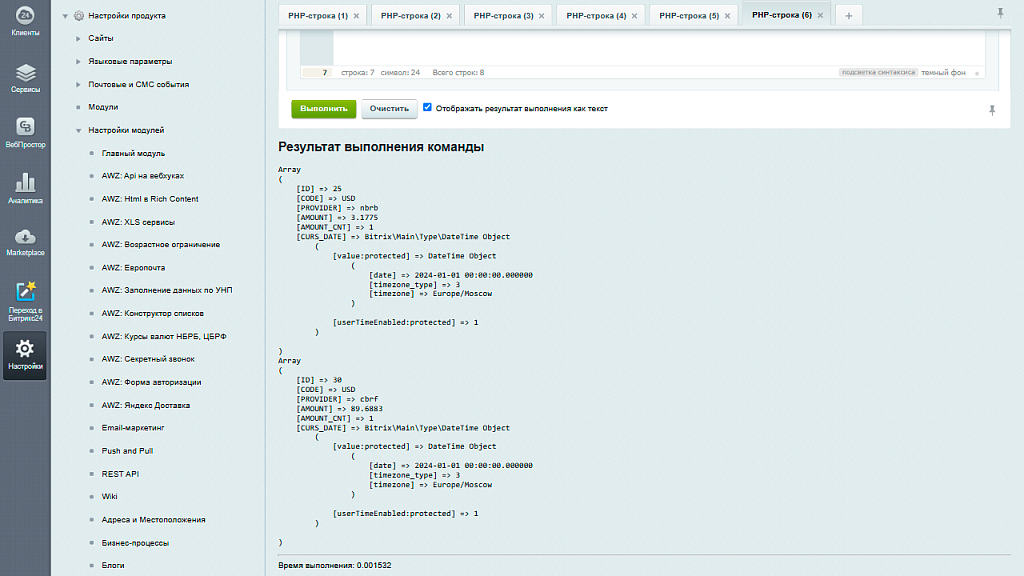
Task: Toggle темный фон editor theme
Action: click(x=944, y=72)
